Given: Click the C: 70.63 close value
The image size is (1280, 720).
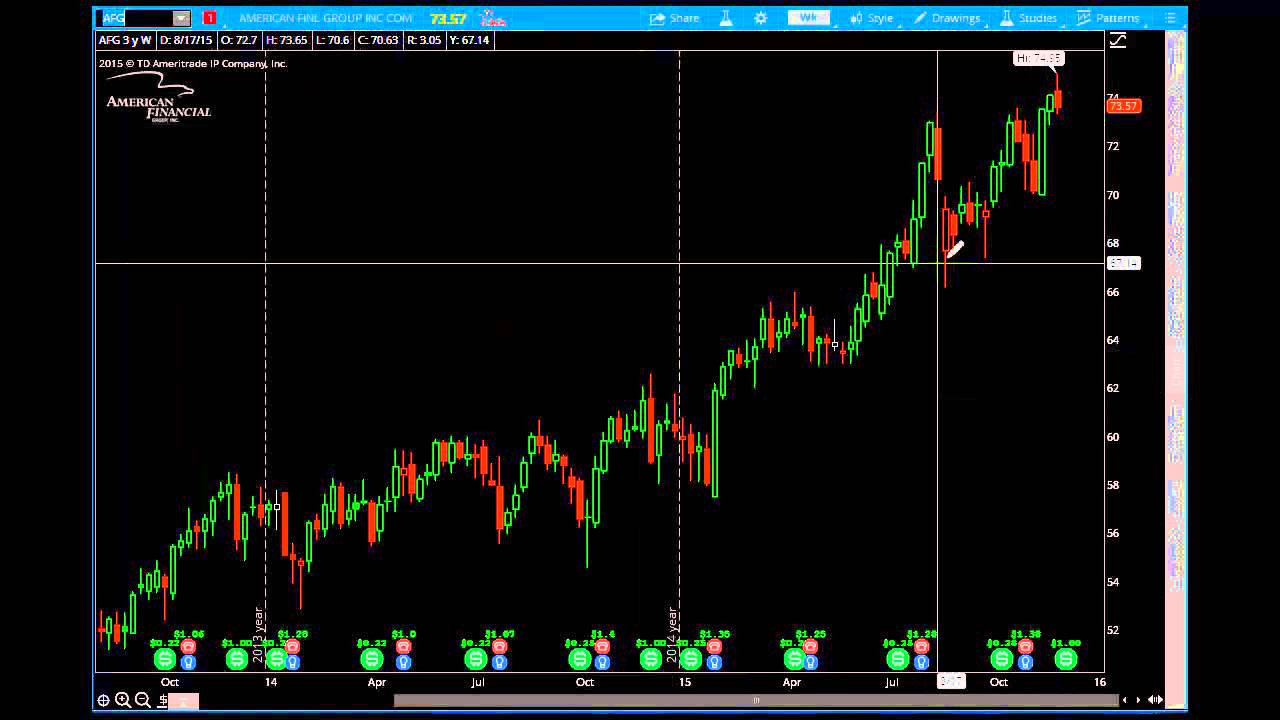Looking at the screenshot, I should point(378,40).
